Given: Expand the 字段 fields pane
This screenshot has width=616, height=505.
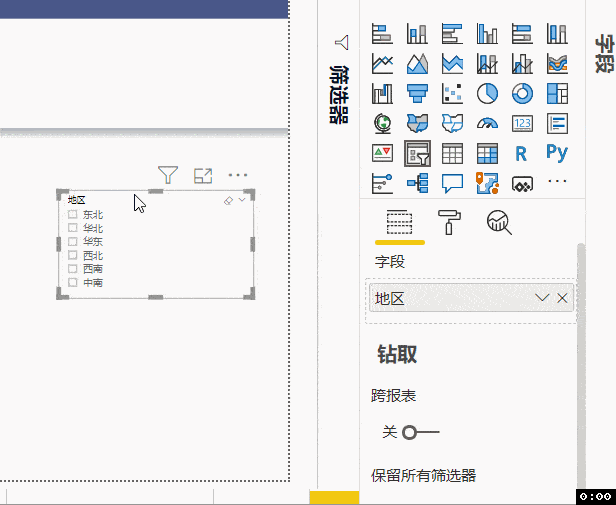Looking at the screenshot, I should pos(604,54).
